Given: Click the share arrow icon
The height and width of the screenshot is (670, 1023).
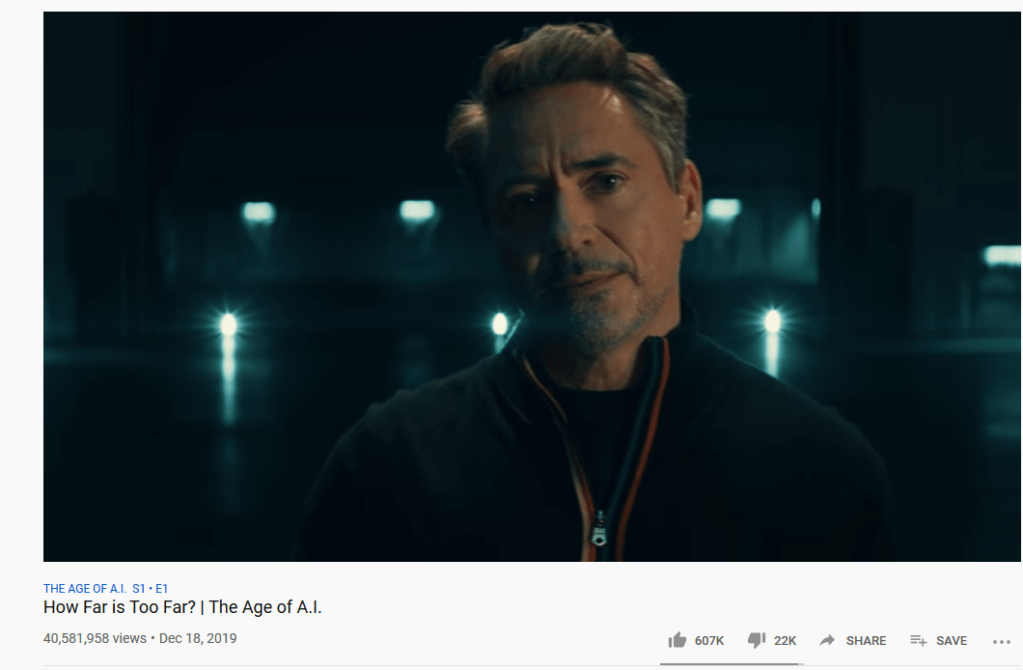Looking at the screenshot, I should tap(827, 640).
